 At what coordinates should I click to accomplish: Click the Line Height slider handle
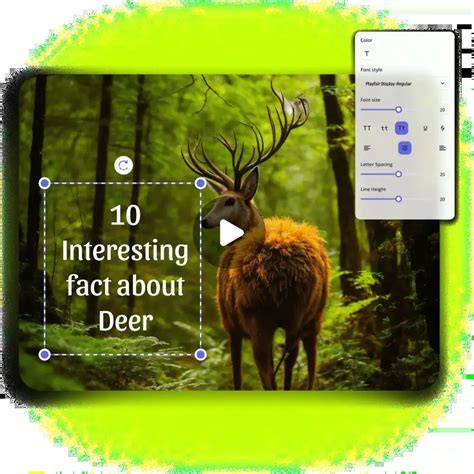tap(398, 199)
